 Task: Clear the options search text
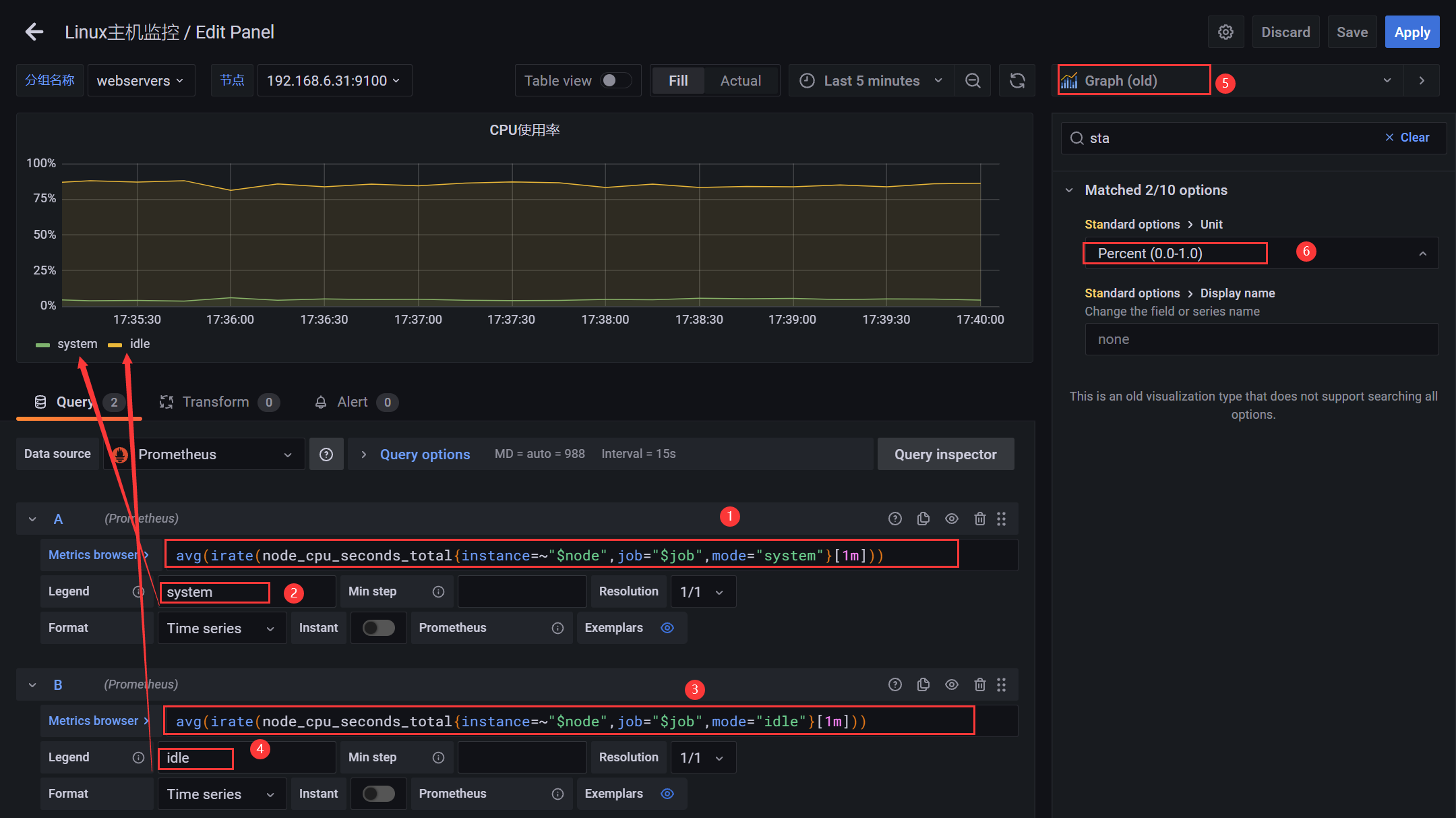pyautogui.click(x=1407, y=138)
